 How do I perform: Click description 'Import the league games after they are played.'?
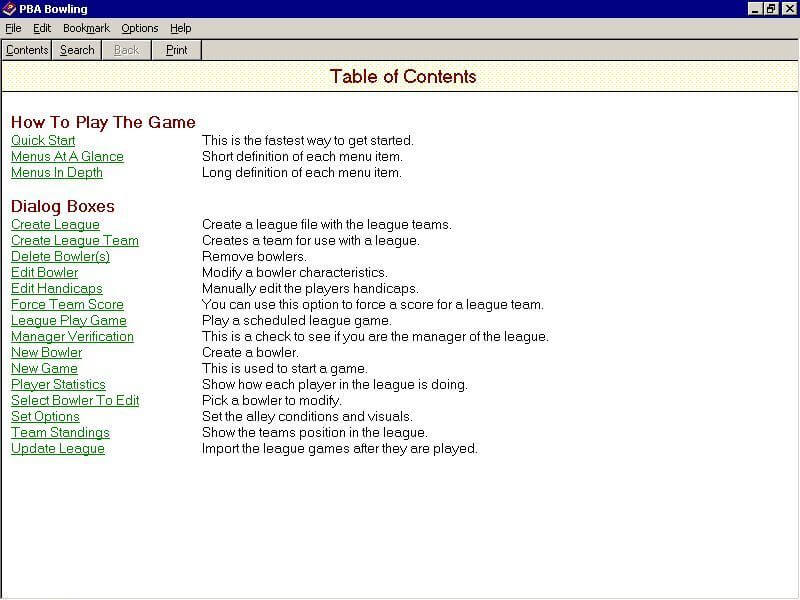click(340, 448)
